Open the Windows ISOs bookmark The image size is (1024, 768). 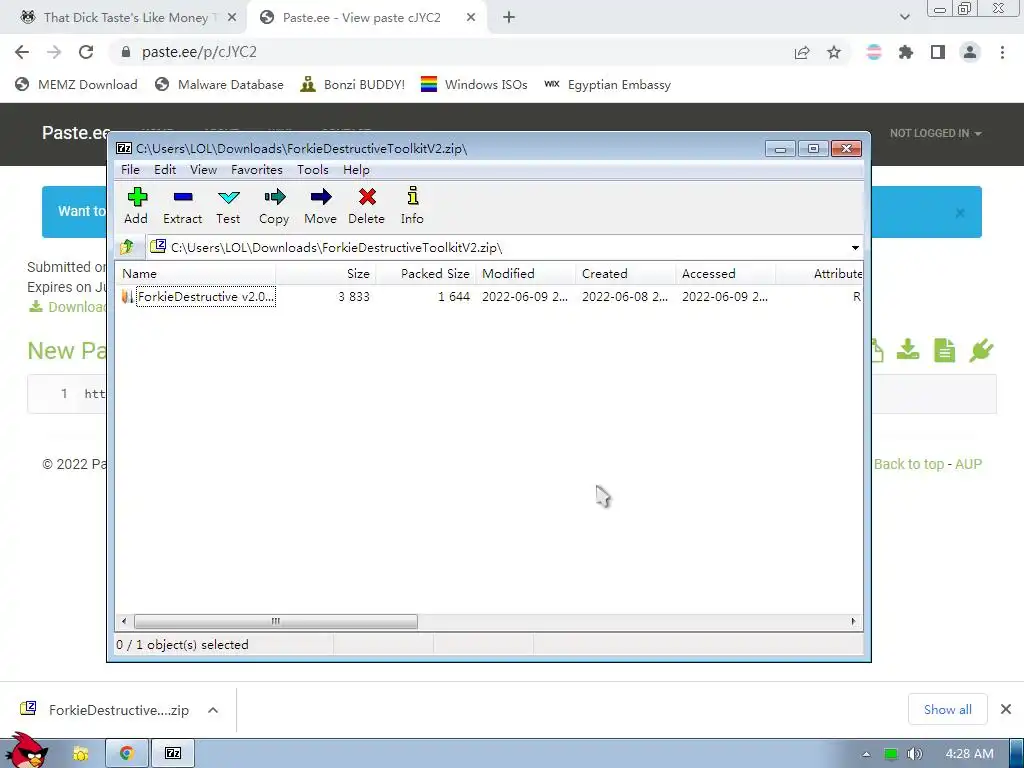pos(474,85)
